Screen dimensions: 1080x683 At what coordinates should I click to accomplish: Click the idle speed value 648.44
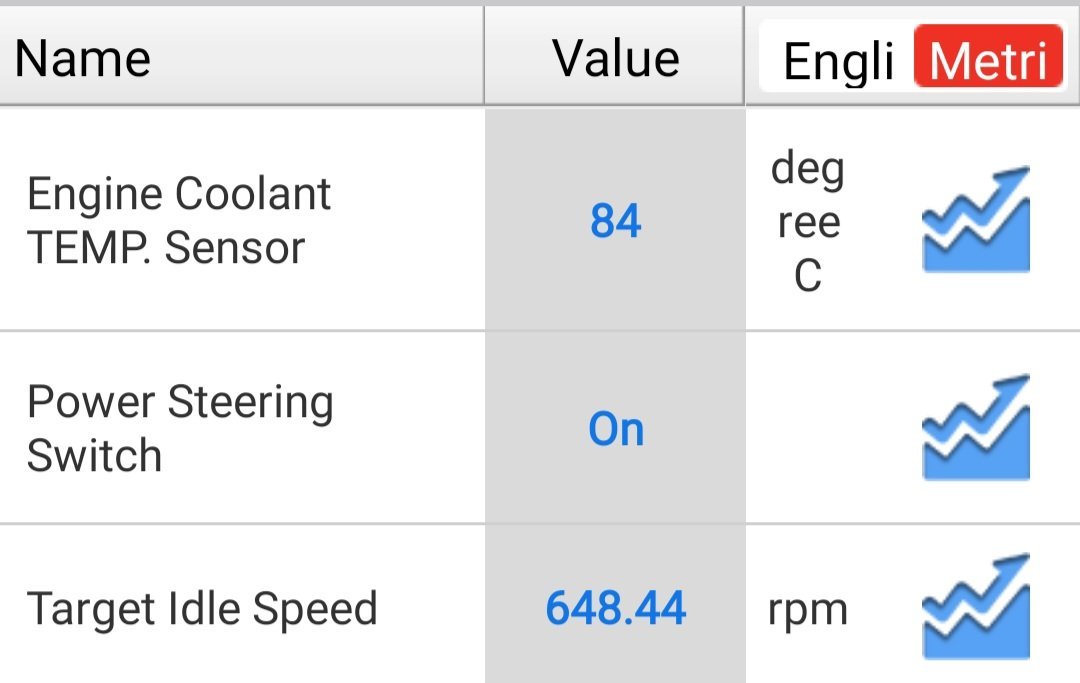coord(616,608)
